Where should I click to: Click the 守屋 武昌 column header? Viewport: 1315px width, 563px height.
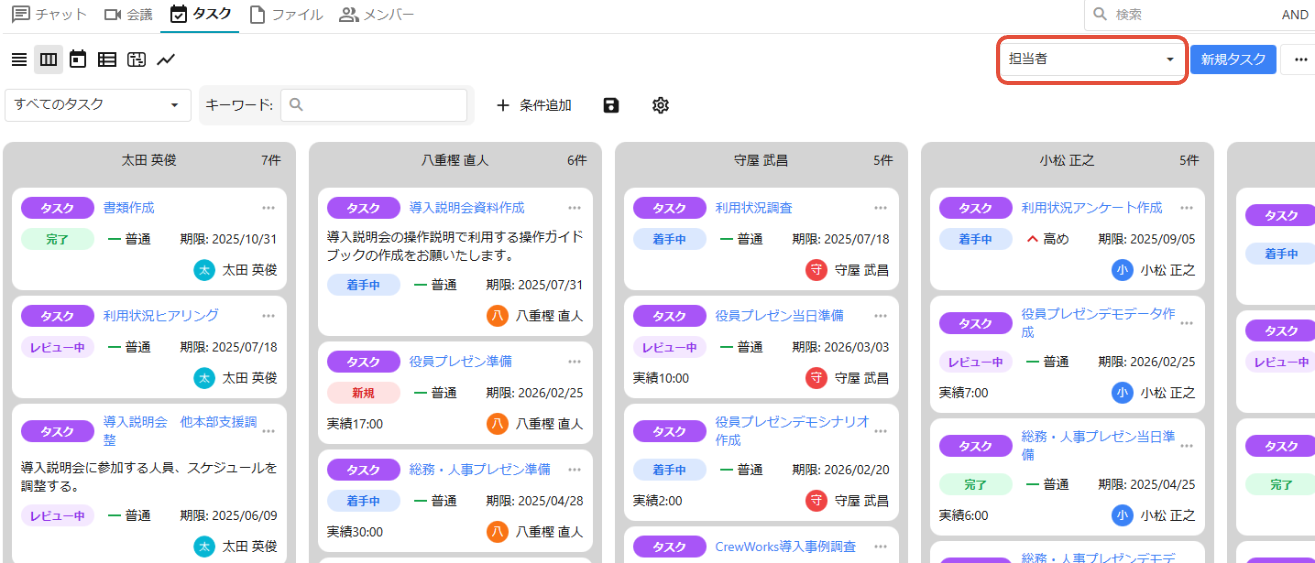(761, 160)
